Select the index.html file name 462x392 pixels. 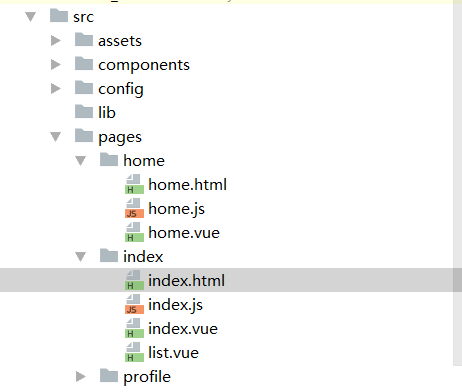(186, 280)
